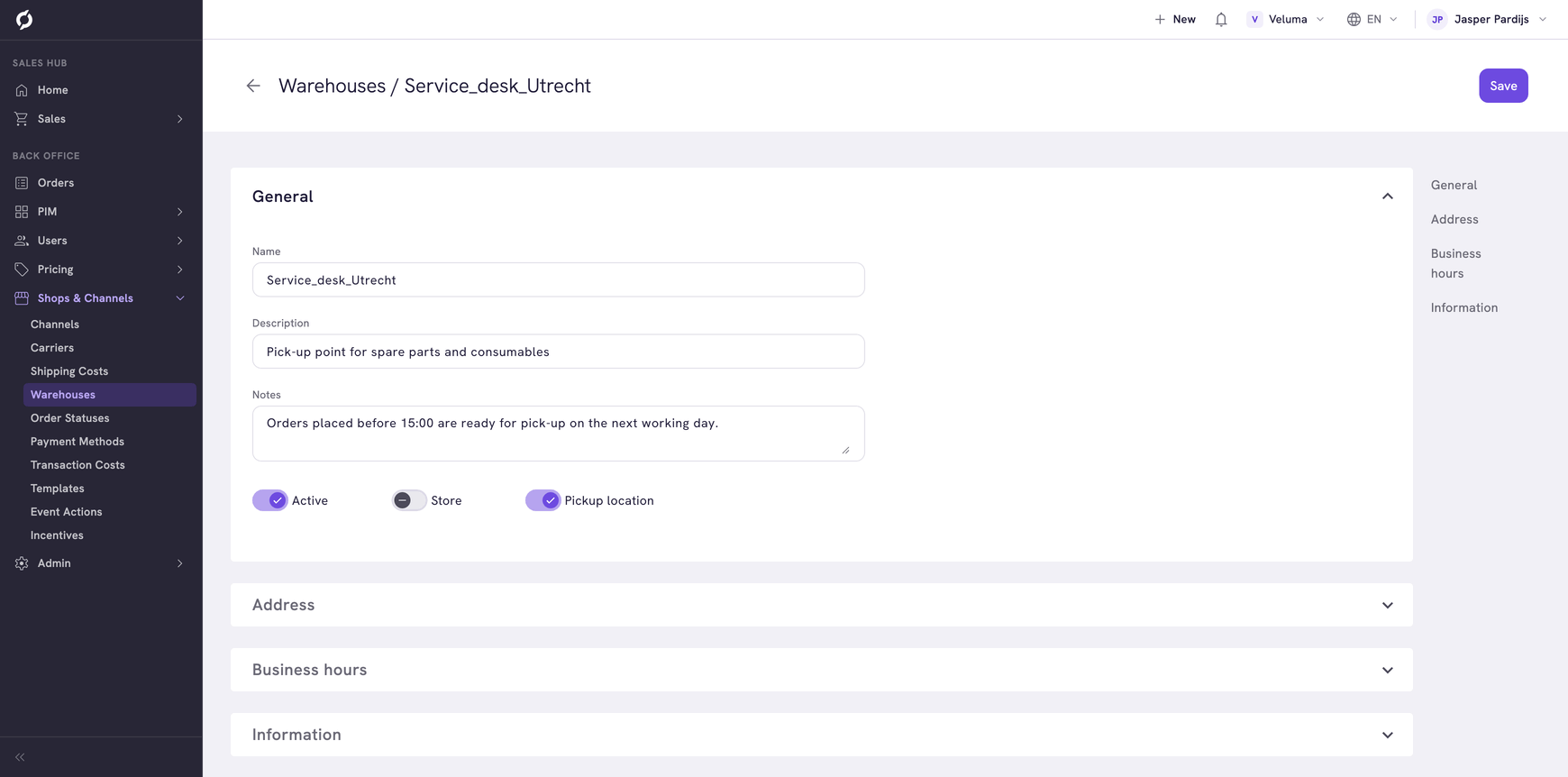Viewport: 1568px width, 777px height.
Task: Expand the Address section
Action: 822,605
